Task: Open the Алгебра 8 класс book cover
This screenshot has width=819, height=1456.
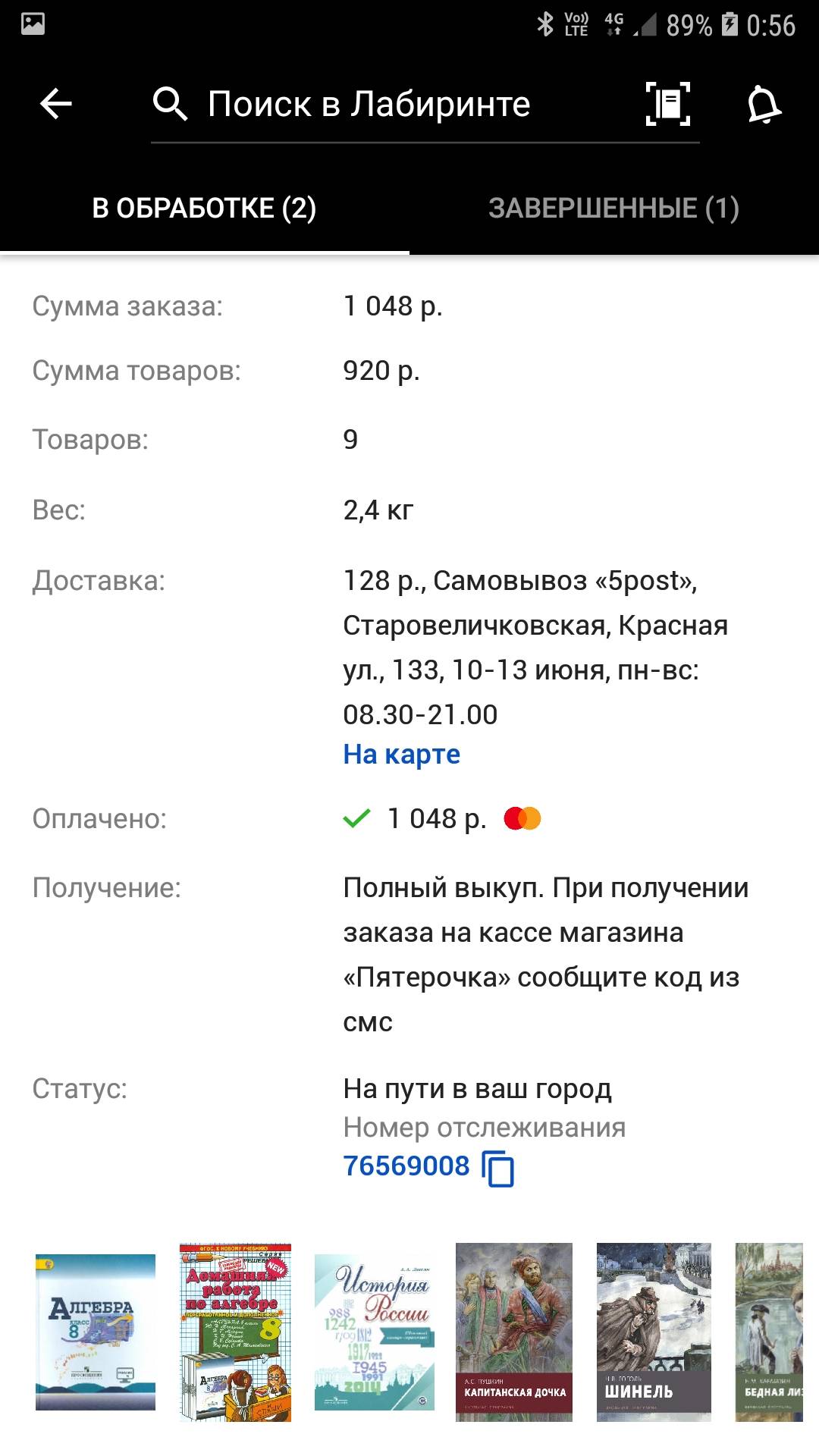Action: pyautogui.click(x=96, y=1332)
